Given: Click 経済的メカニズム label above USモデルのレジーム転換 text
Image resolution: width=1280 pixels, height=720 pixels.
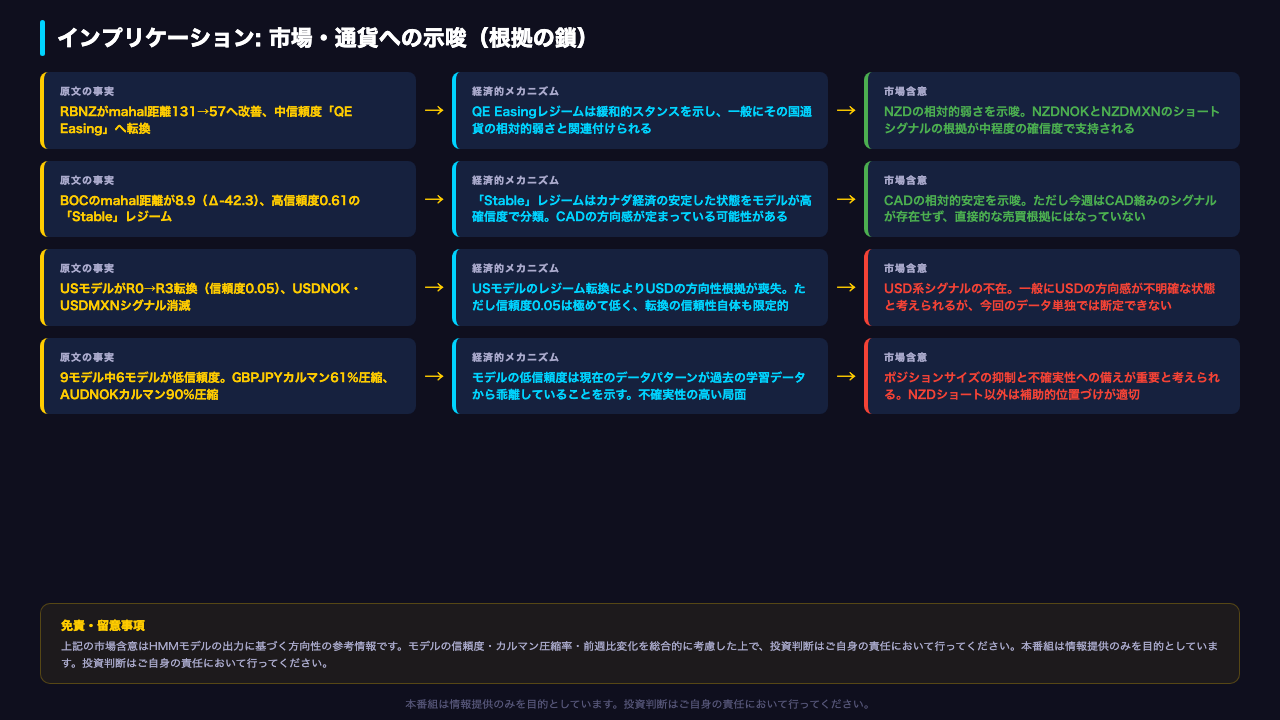Looking at the screenshot, I should point(516,269).
